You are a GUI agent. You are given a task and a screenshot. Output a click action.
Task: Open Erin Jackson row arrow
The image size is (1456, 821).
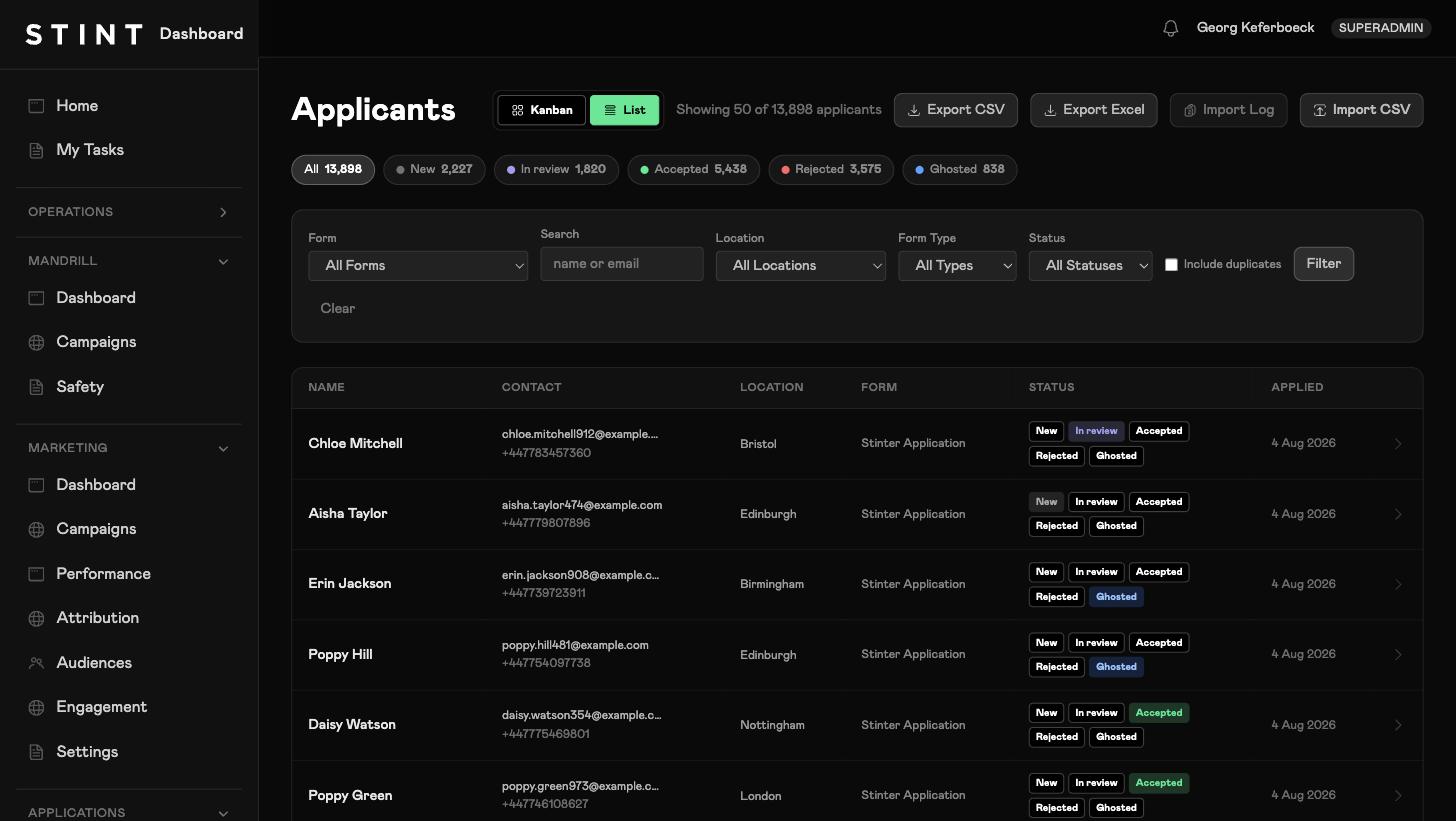pos(1398,584)
